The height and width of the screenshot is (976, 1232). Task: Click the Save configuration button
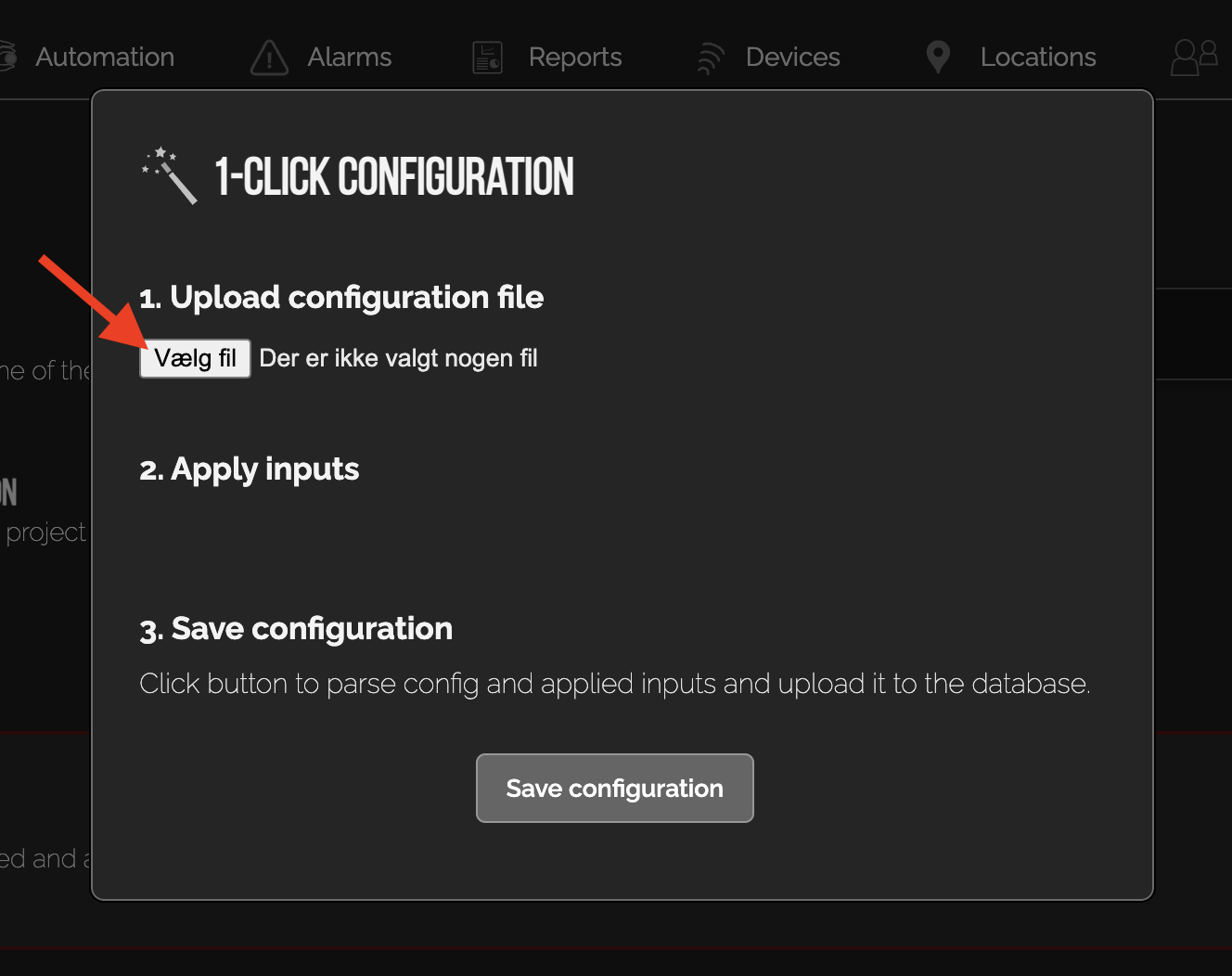(x=614, y=788)
